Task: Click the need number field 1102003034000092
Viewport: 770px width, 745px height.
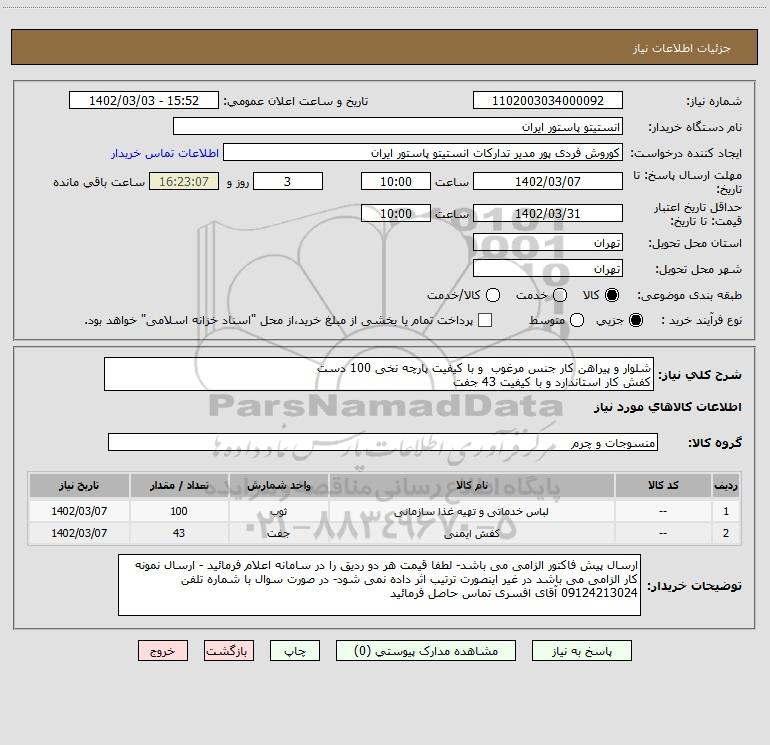Action: (x=548, y=101)
